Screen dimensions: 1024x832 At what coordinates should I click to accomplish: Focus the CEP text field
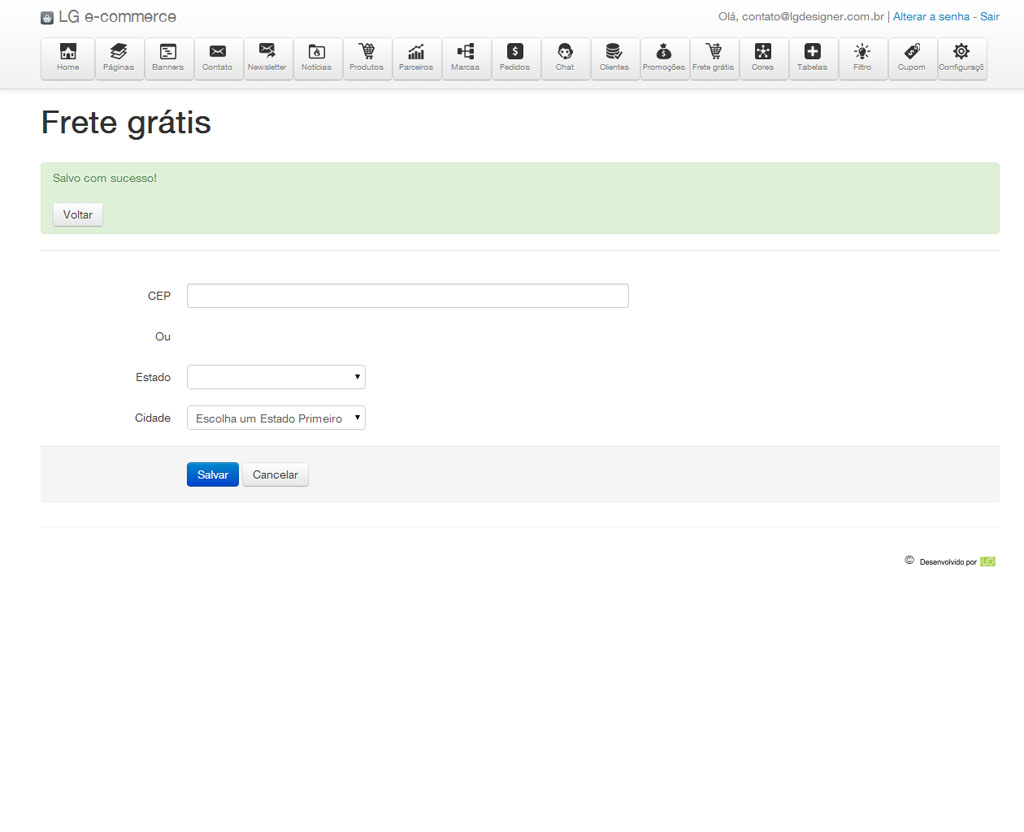(x=407, y=296)
